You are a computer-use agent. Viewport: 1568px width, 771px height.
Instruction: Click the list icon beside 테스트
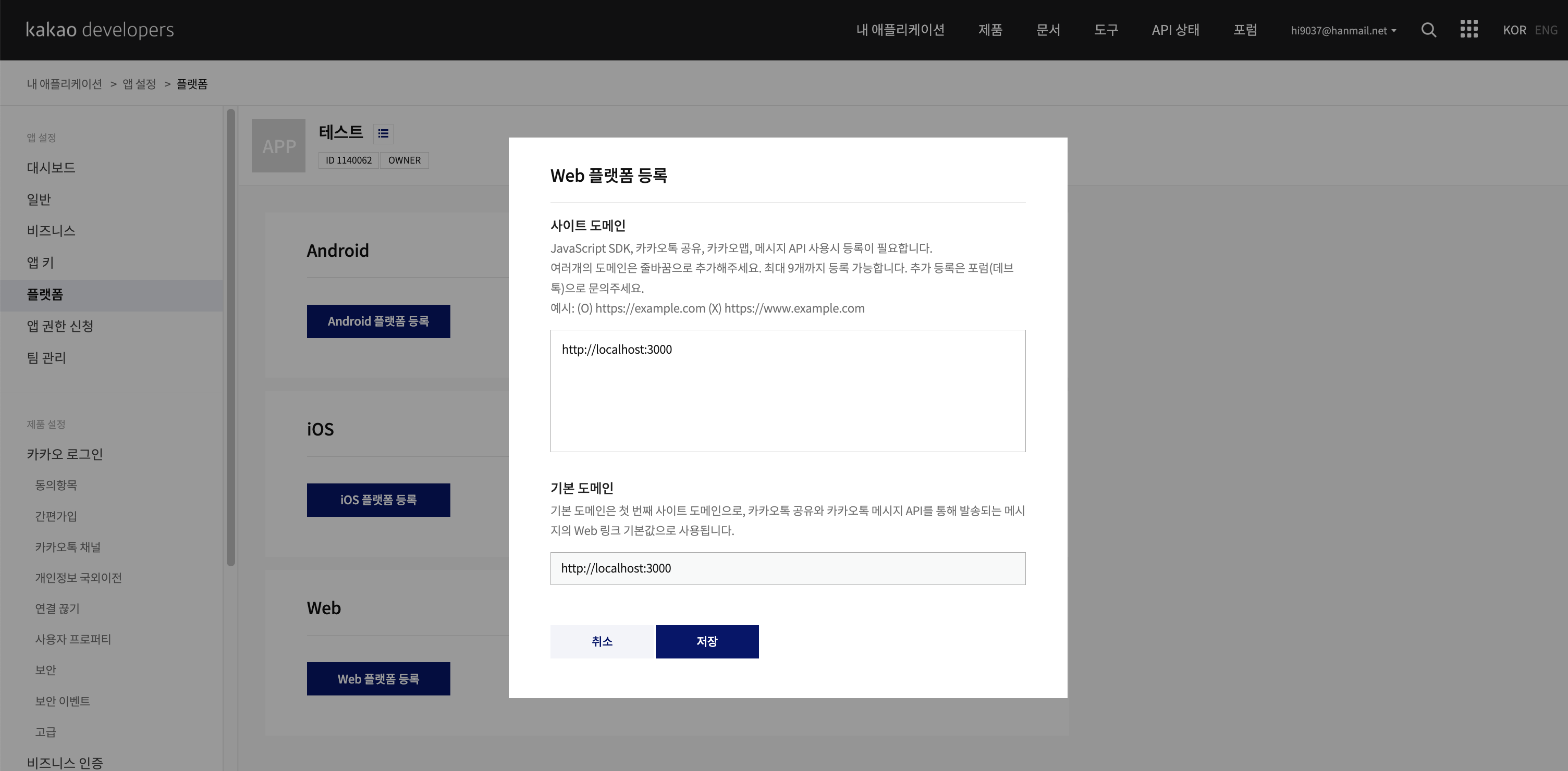click(x=383, y=133)
